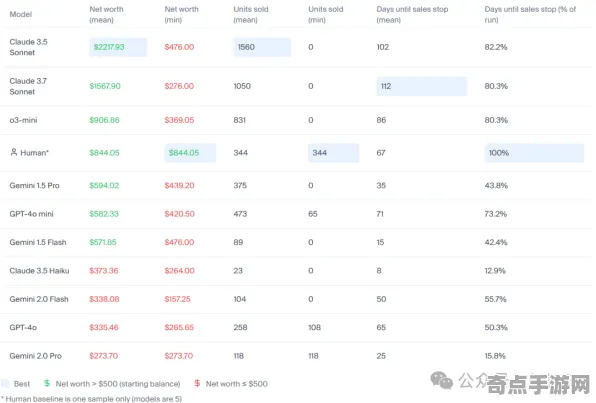The image size is (596, 403).
Task: Click the $1567.90 net worth value
Action: click(x=105, y=86)
